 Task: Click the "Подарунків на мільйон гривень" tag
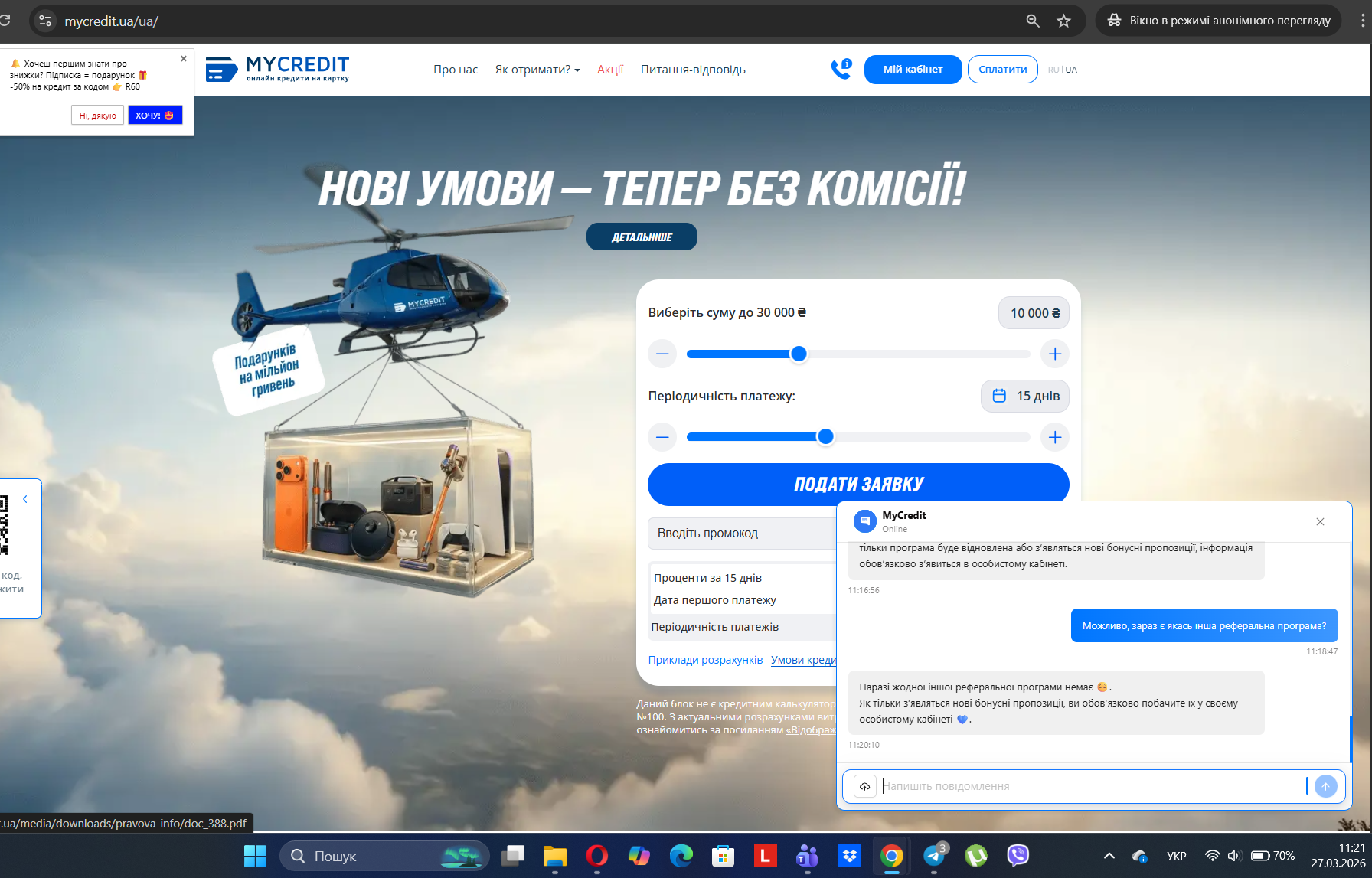[x=268, y=370]
